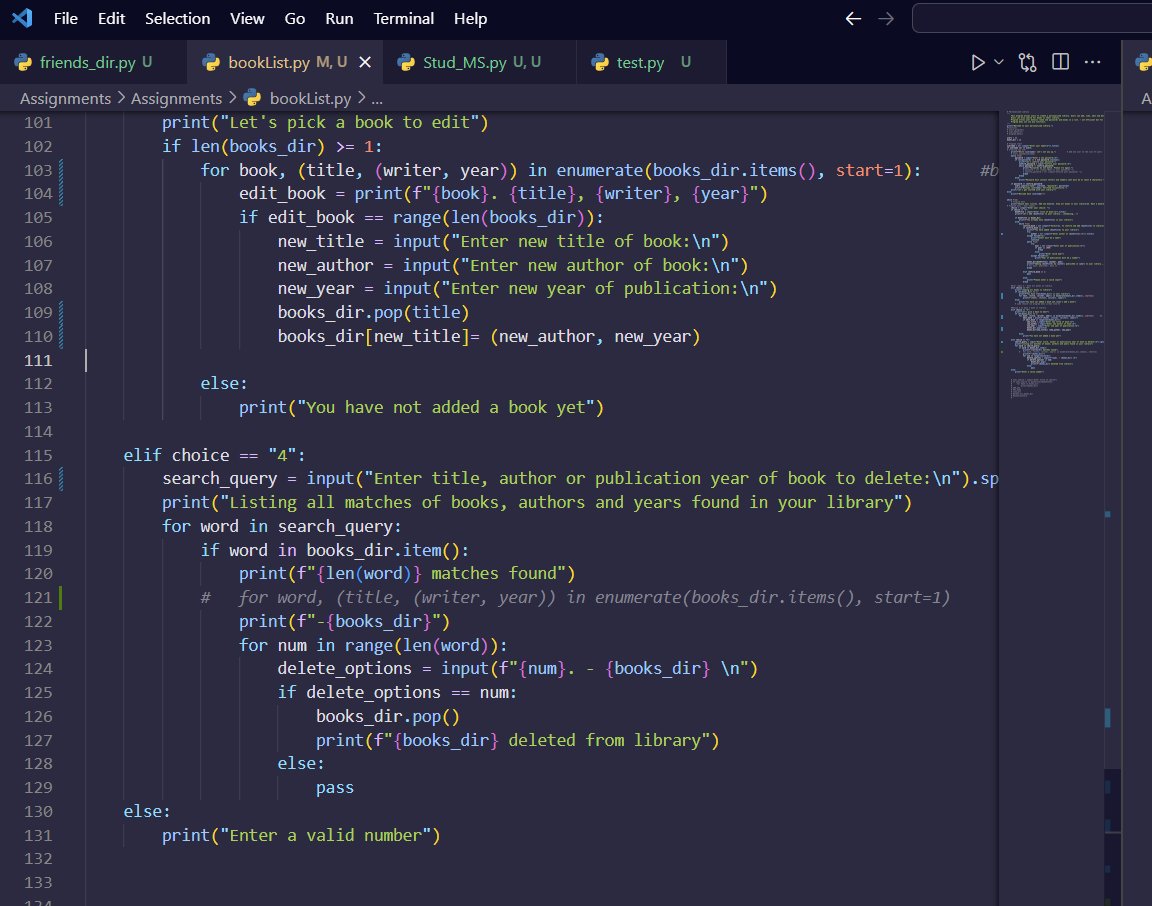
Task: Click the 'else:' keyword on line 112
Action: [224, 384]
